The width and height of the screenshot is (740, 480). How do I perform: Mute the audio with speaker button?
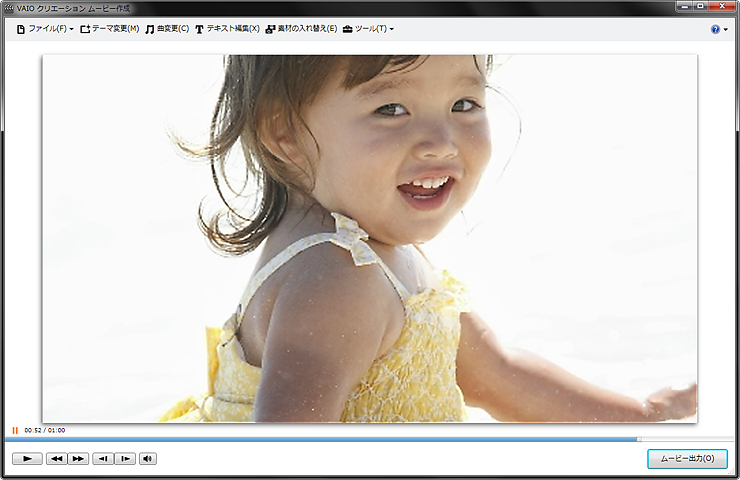coord(148,459)
